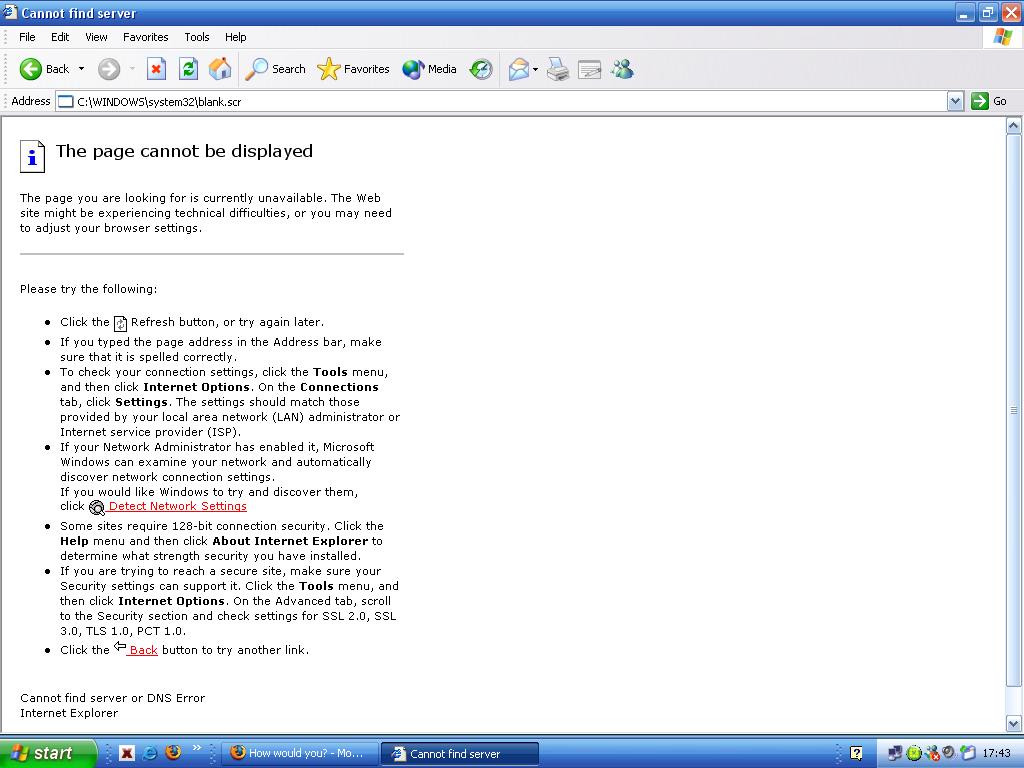Click the grayed Forward arrow button
Viewport: 1024px width, 768px height.
pos(109,69)
